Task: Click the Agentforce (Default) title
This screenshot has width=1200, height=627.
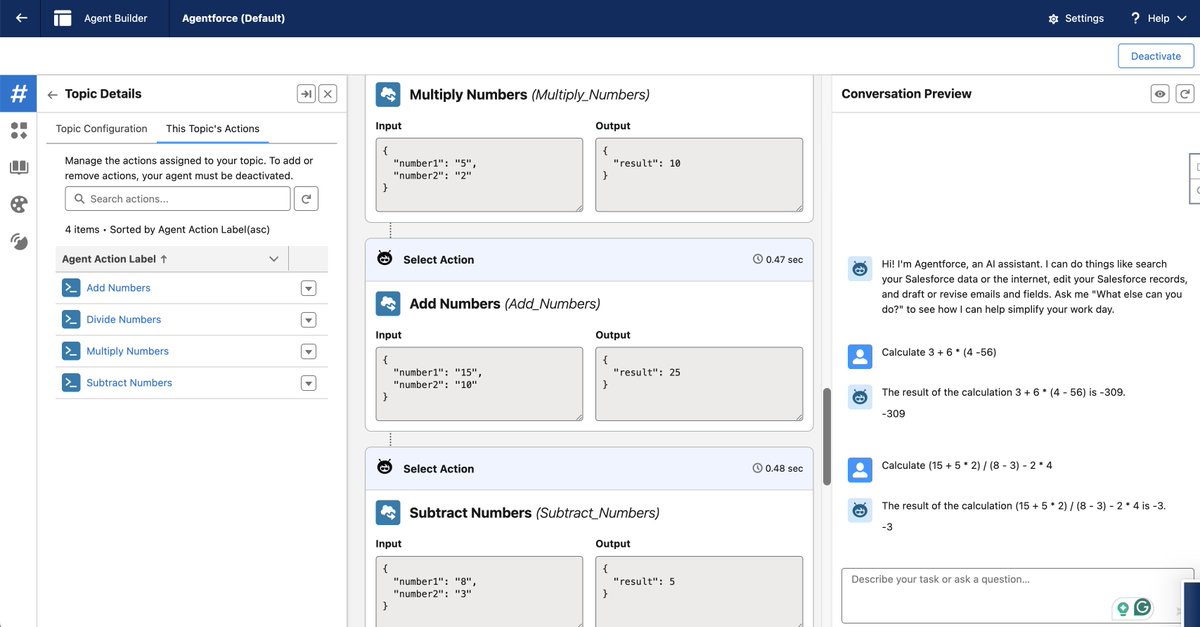Action: pyautogui.click(x=233, y=18)
